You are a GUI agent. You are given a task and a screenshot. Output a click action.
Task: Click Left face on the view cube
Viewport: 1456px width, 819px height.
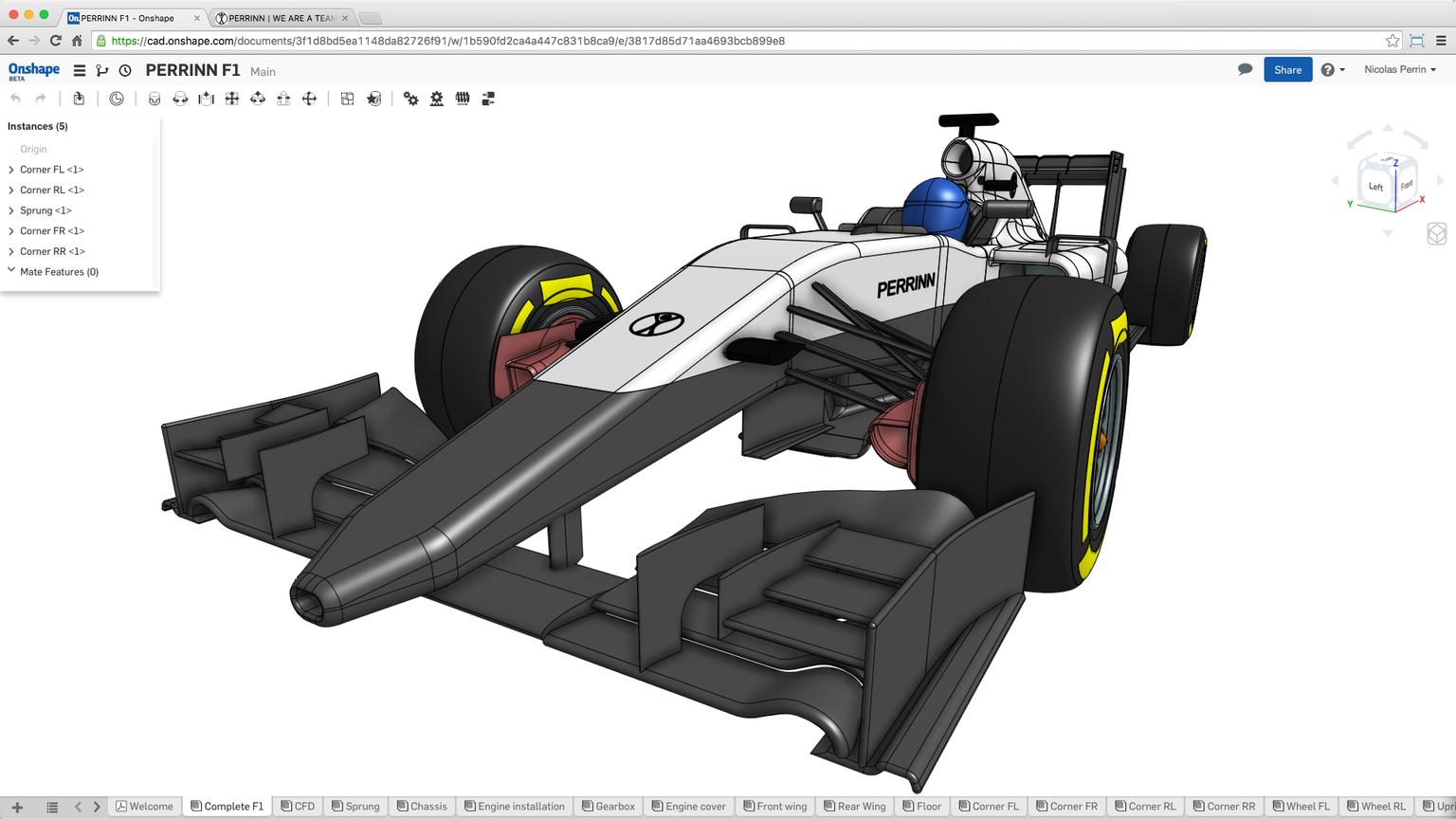1376,187
